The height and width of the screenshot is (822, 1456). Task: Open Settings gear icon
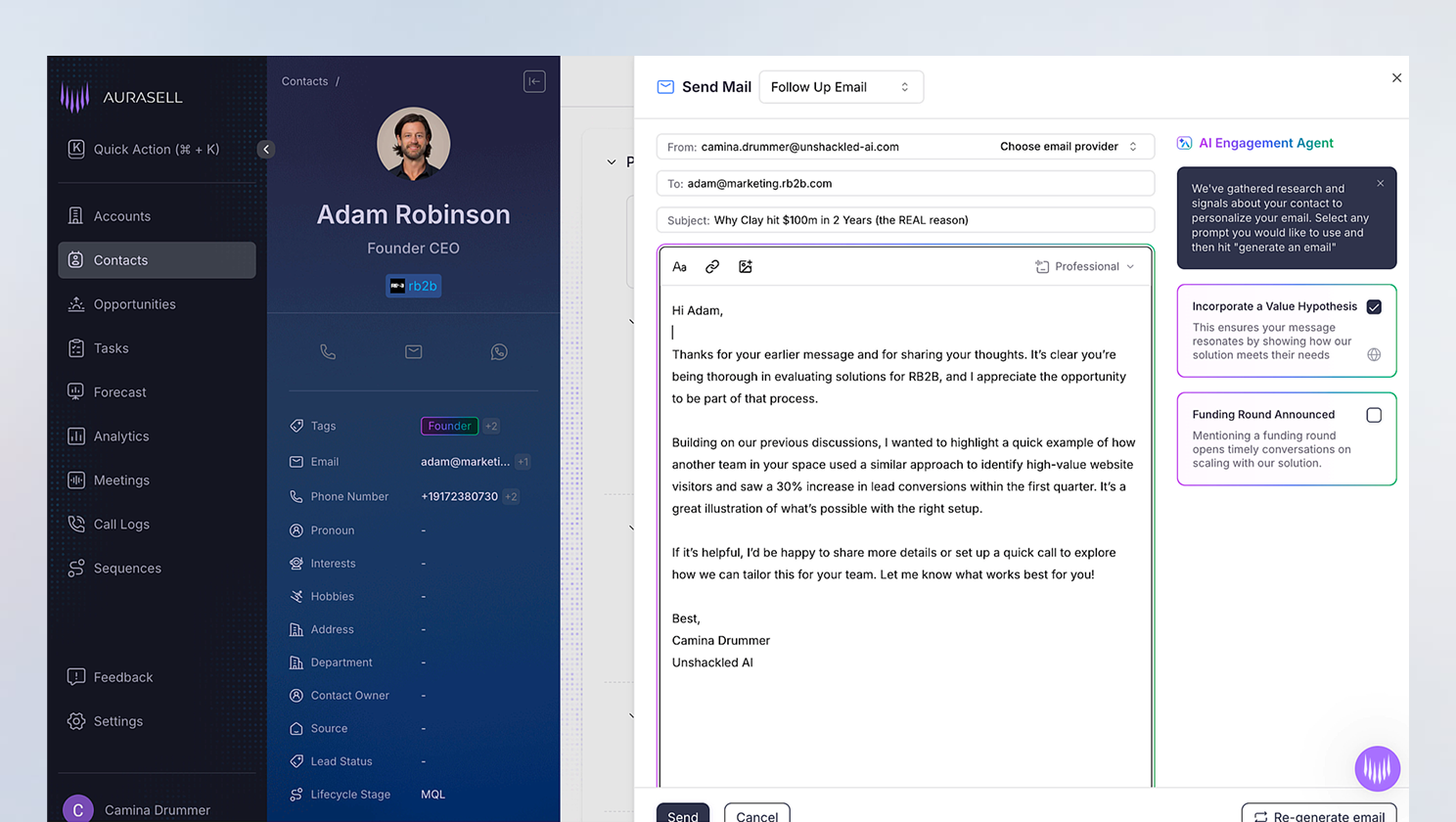click(x=76, y=721)
